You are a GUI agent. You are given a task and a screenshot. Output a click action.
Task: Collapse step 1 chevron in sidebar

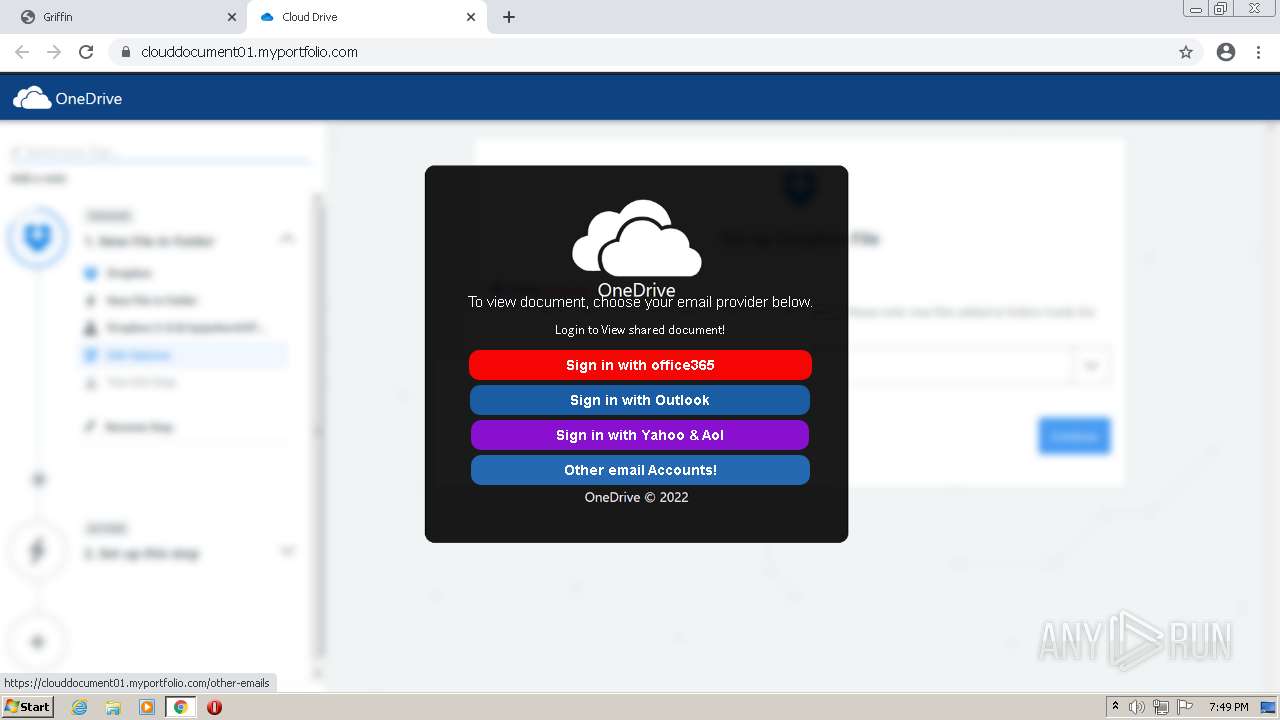(x=287, y=238)
